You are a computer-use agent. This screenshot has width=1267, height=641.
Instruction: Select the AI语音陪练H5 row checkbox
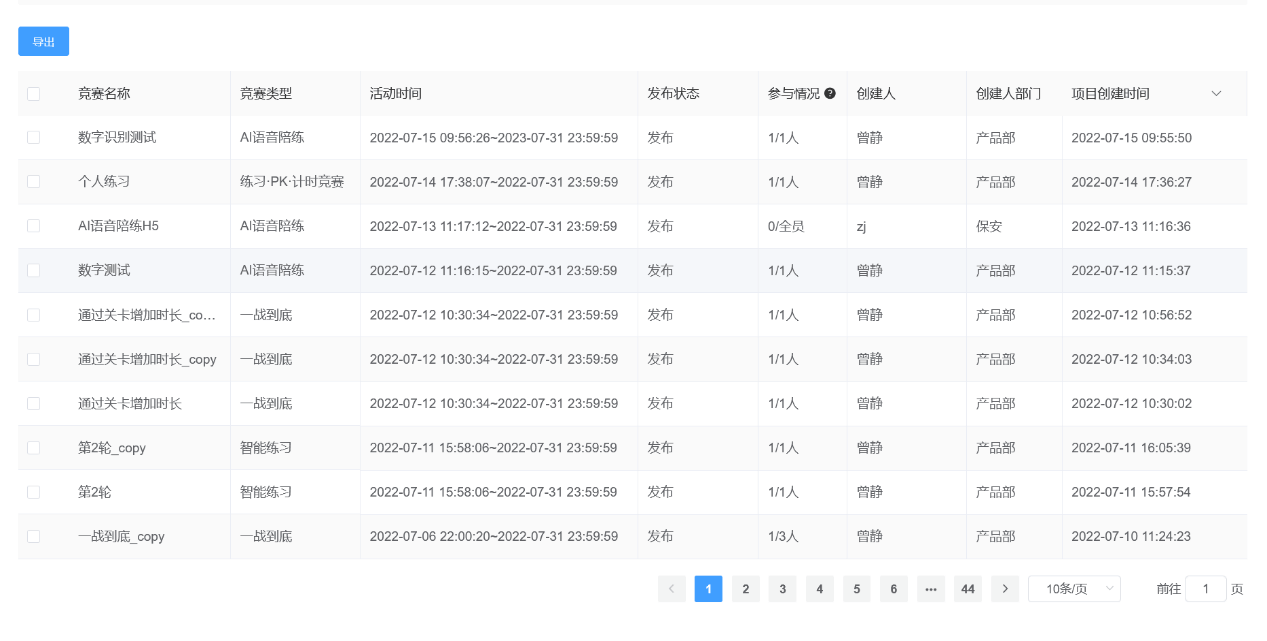tap(34, 226)
